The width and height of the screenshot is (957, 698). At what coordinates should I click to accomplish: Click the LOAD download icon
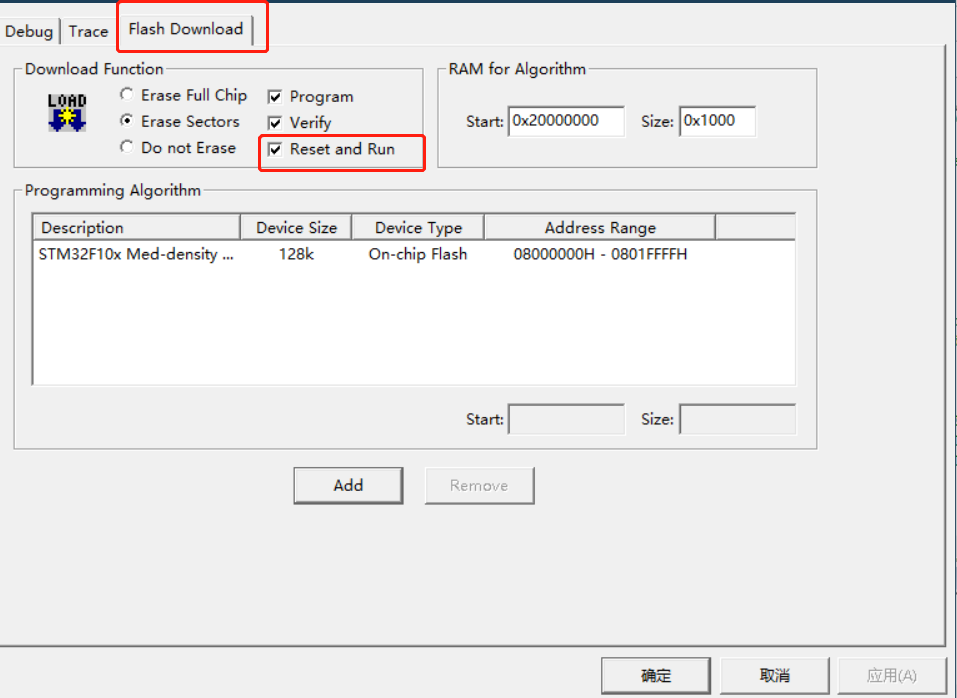point(67,112)
